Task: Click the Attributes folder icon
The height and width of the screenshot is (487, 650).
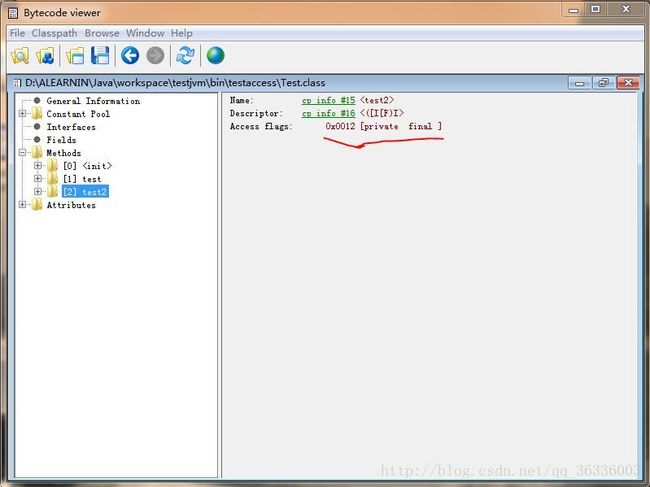Action: click(x=37, y=205)
